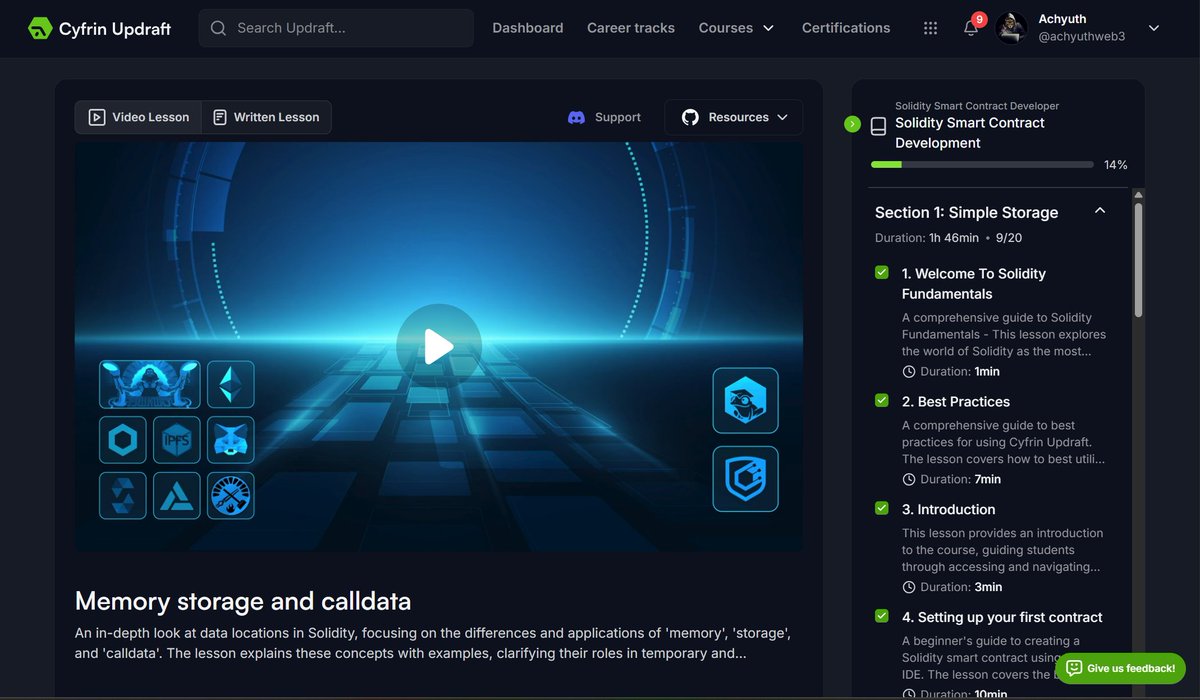Click the Cyfrin shield tile on right of video
Image resolution: width=1200 pixels, height=700 pixels.
pos(745,479)
